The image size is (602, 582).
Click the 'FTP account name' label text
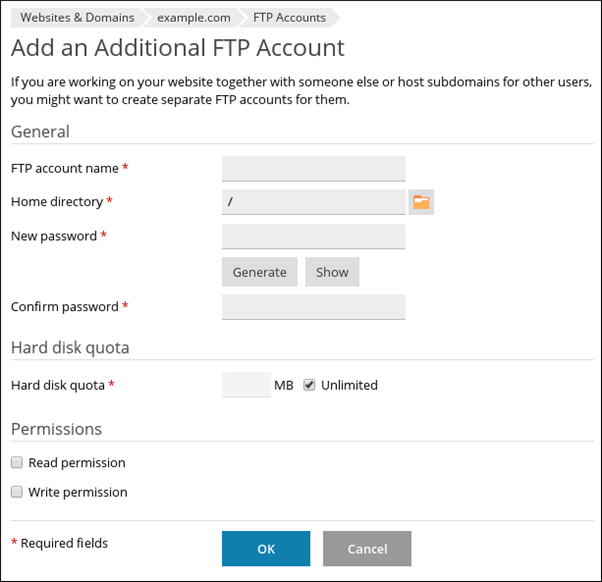[64, 168]
